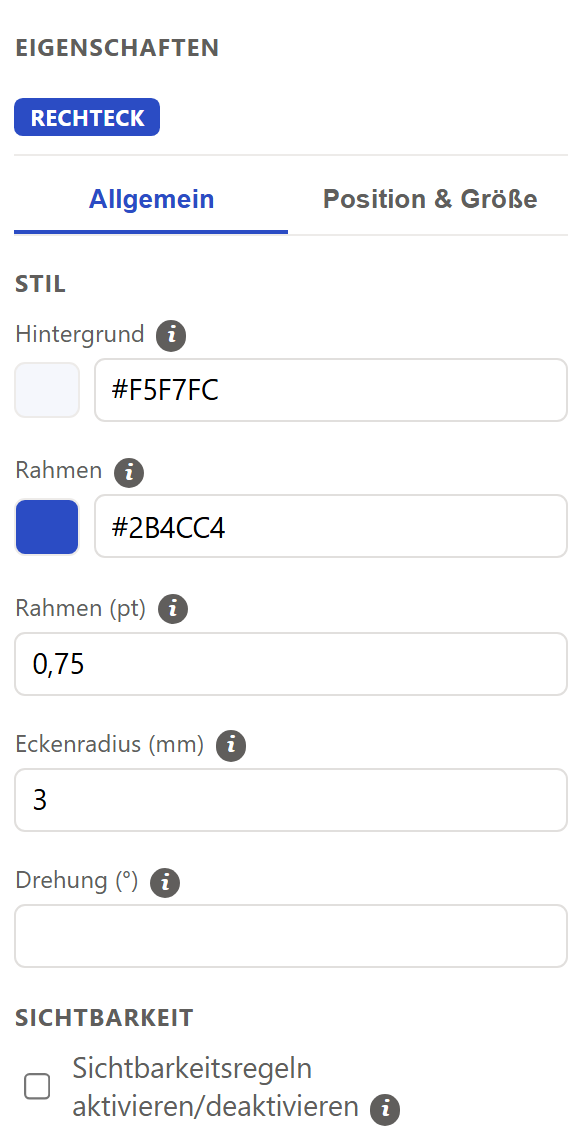Click the empty Drehung (°) input field
580x1140 pixels.
click(x=291, y=936)
